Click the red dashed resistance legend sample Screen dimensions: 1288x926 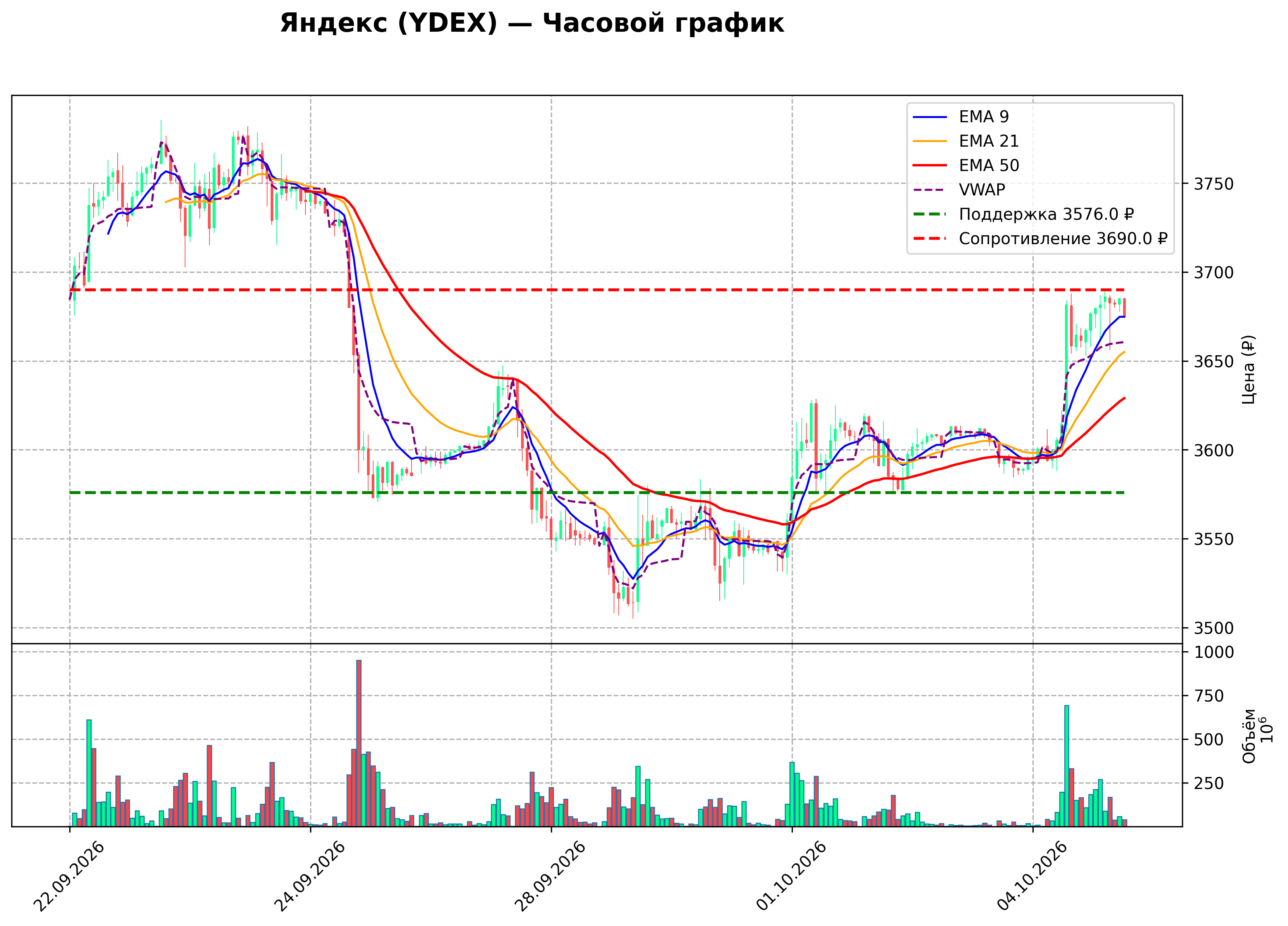[930, 239]
